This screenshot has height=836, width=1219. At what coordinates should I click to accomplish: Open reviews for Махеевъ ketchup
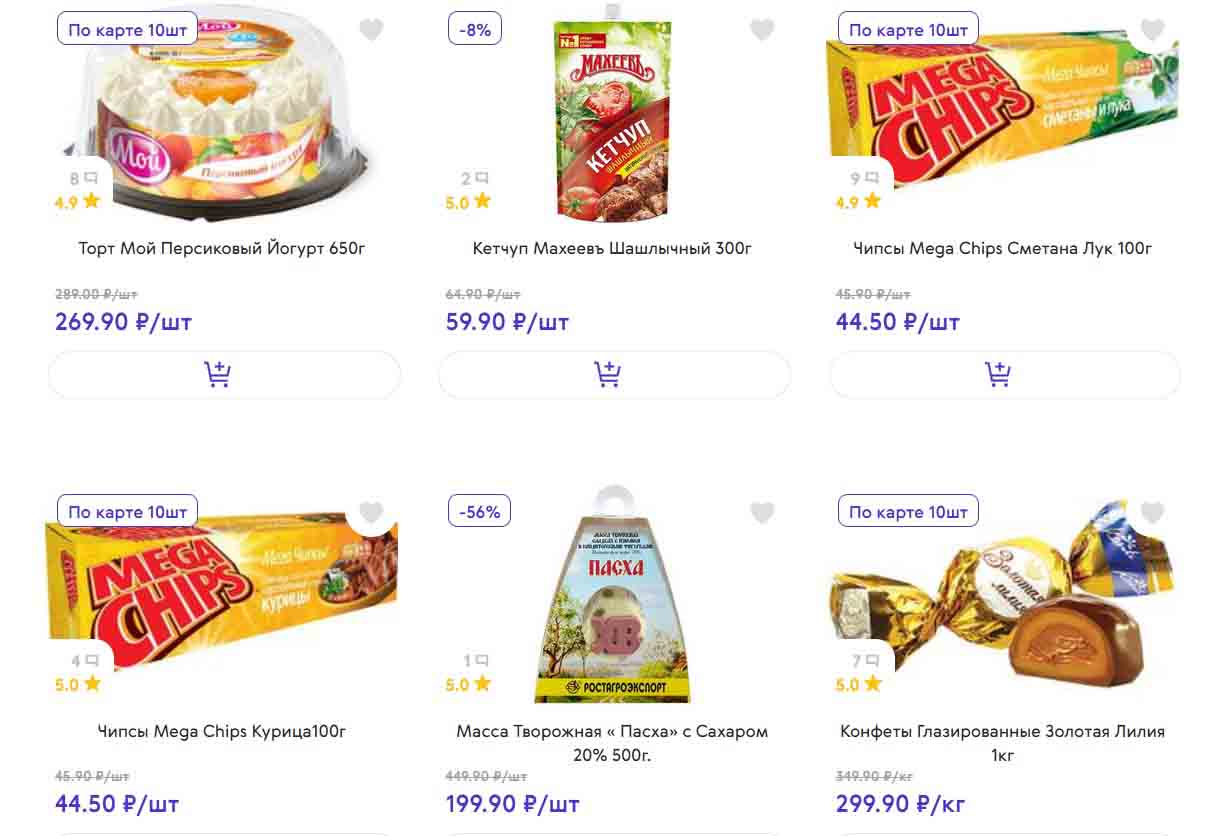[x=474, y=179]
